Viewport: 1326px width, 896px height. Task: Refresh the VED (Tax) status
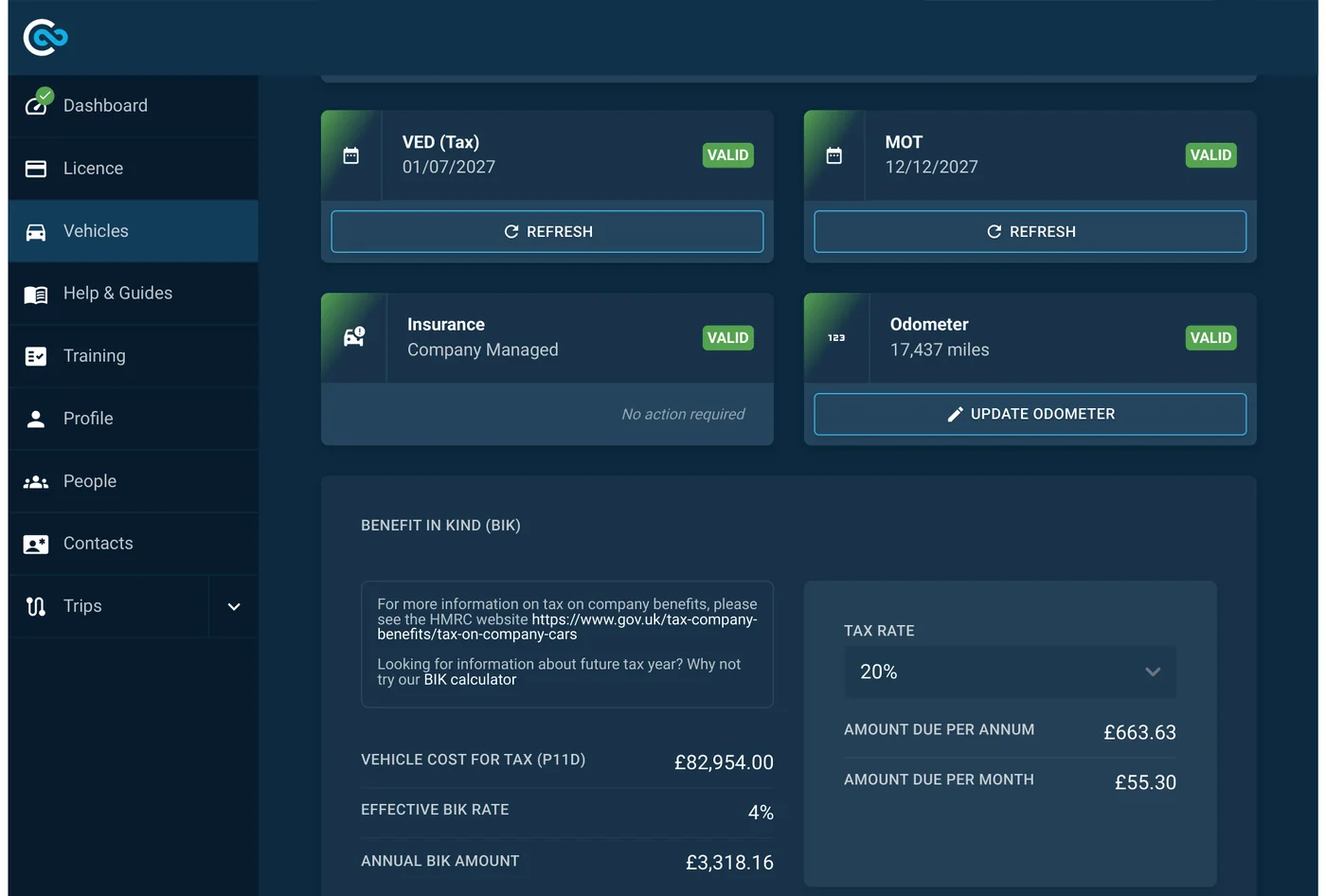click(547, 232)
